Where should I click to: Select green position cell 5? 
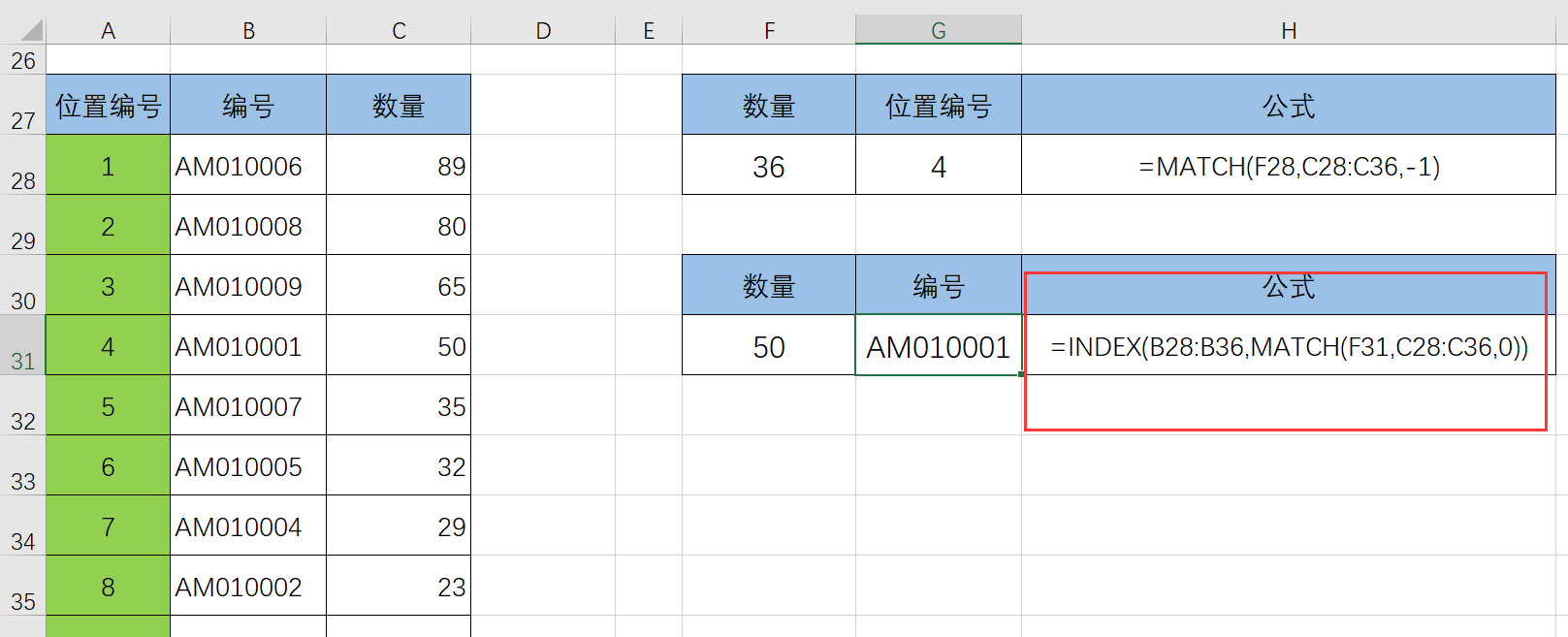pos(108,405)
